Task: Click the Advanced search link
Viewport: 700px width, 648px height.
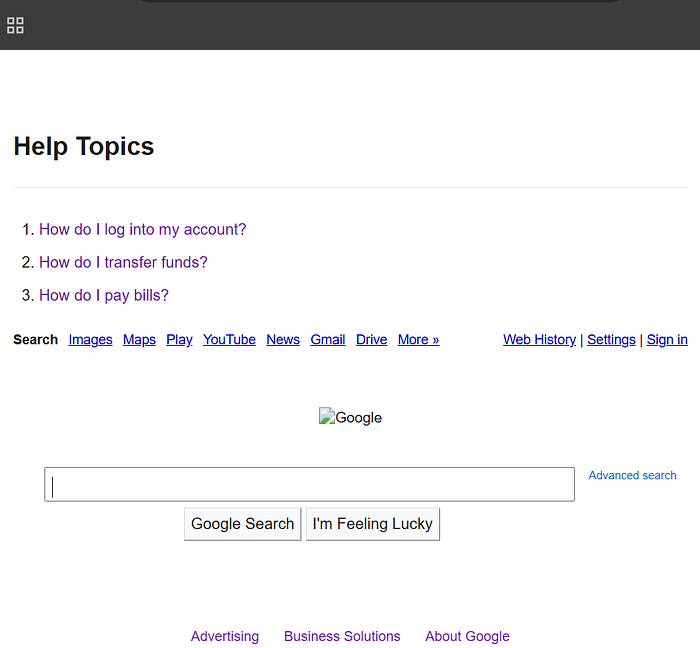Action: 632,475
